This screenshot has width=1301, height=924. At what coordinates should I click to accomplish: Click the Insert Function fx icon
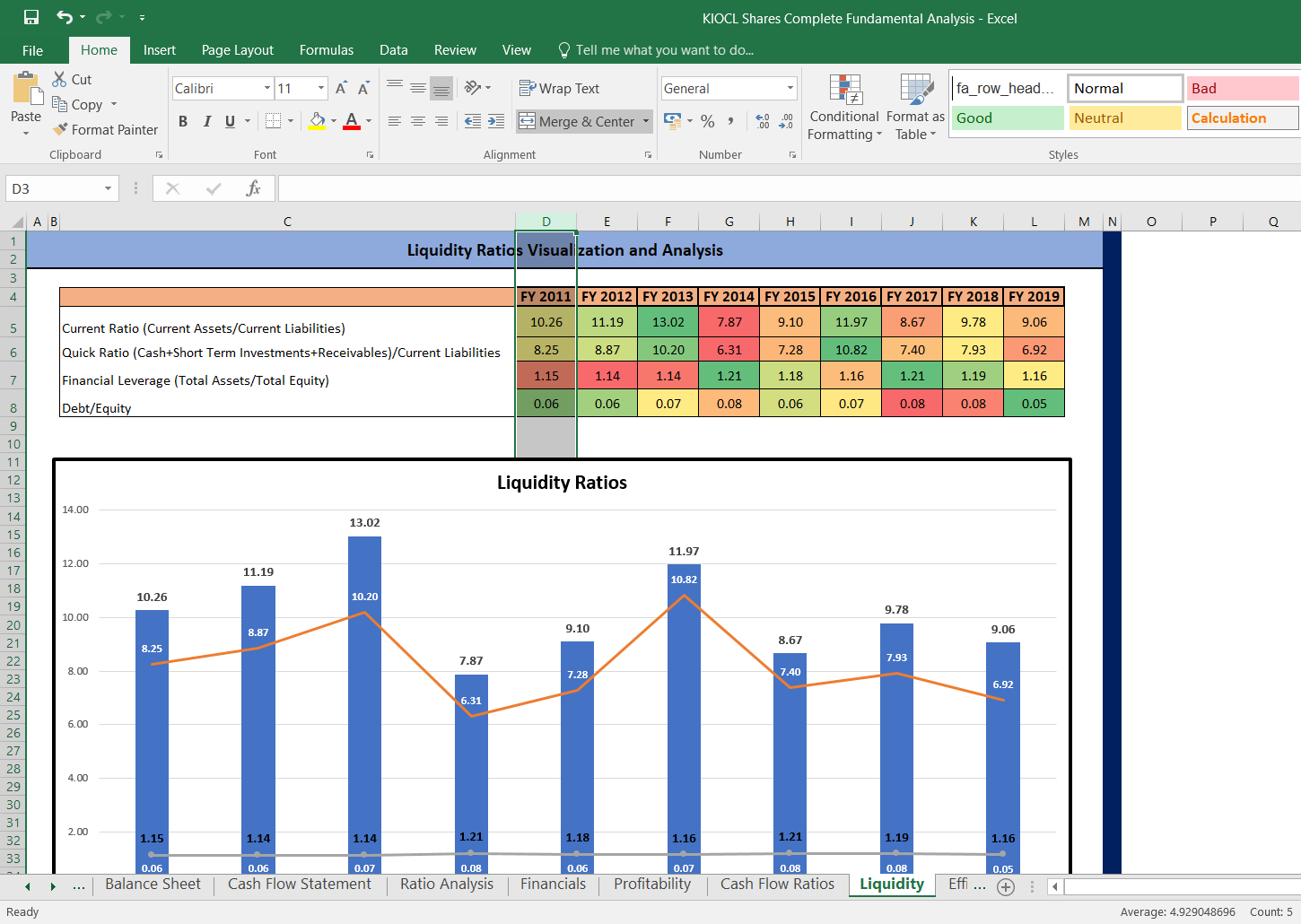pyautogui.click(x=254, y=188)
